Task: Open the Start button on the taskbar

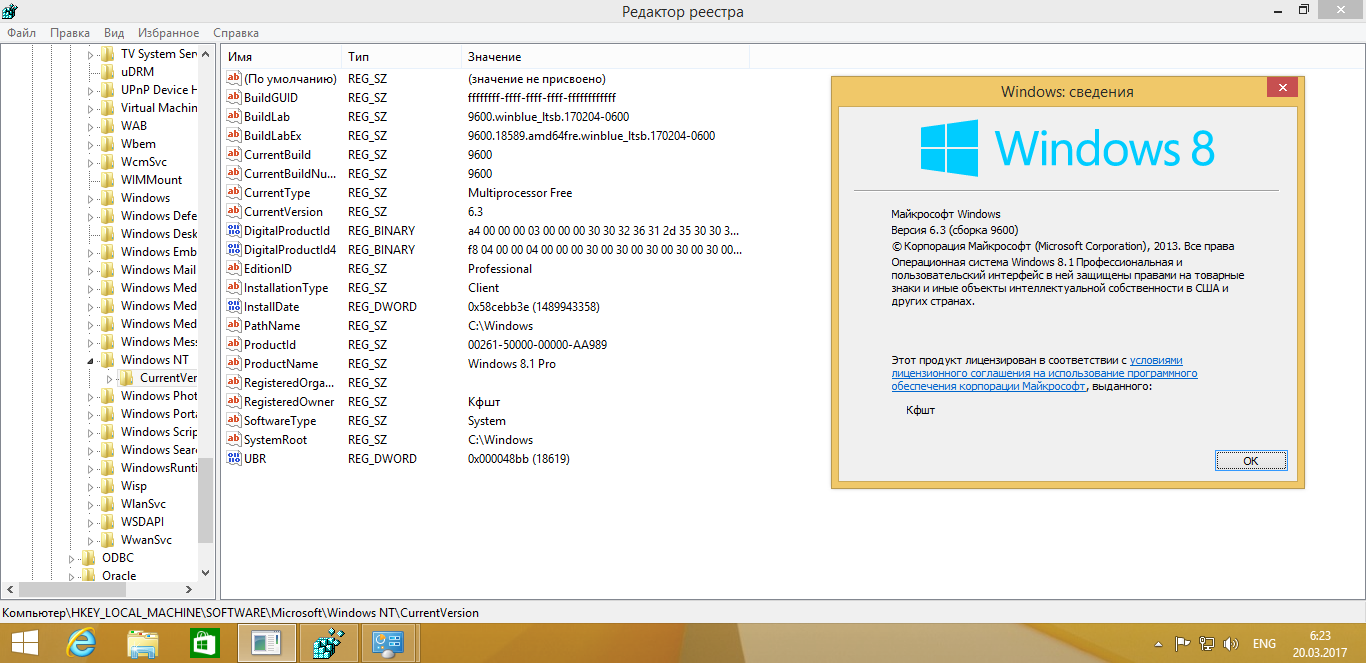Action: tap(25, 643)
